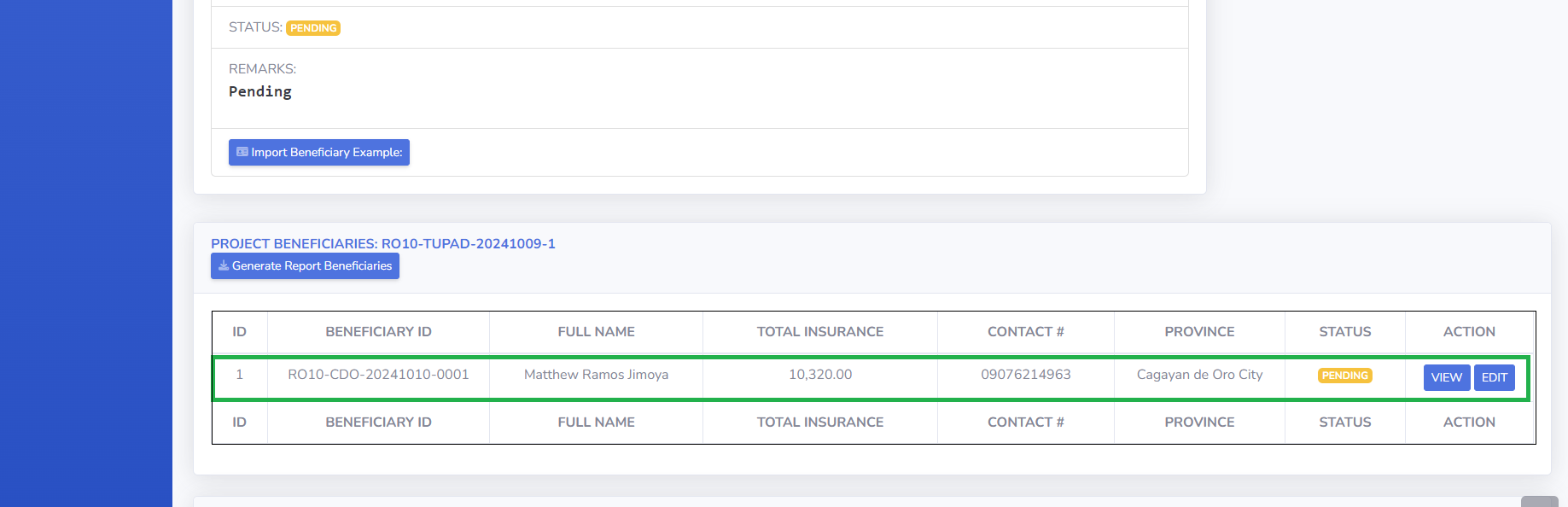This screenshot has height=507, width=1568.
Task: Click the beneficiary ID RO10-CDO-20241010-0001 cell
Action: point(378,375)
